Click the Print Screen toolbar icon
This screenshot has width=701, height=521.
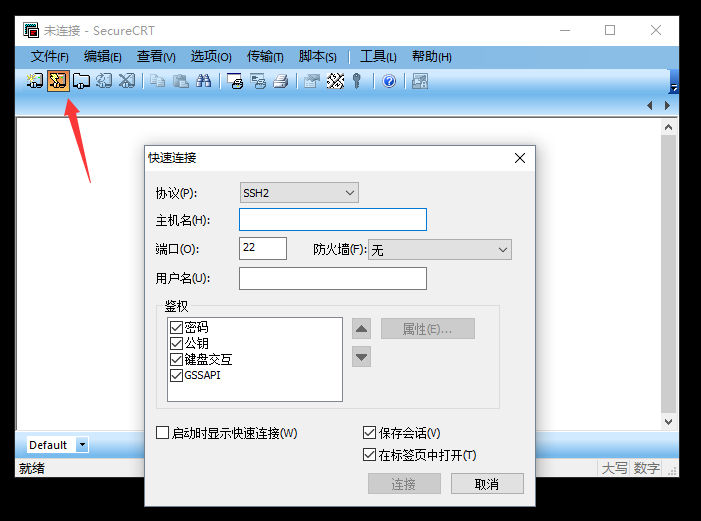pos(235,81)
